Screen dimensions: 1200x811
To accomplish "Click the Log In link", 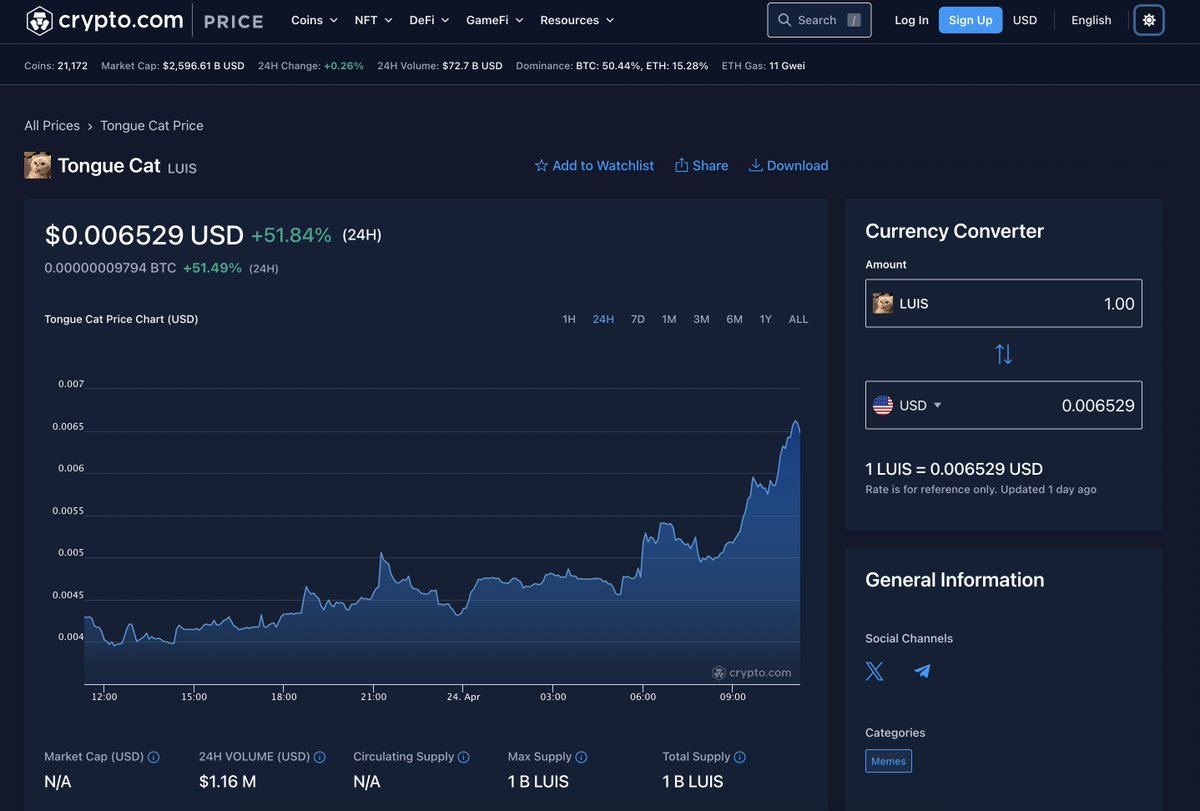I will point(911,20).
